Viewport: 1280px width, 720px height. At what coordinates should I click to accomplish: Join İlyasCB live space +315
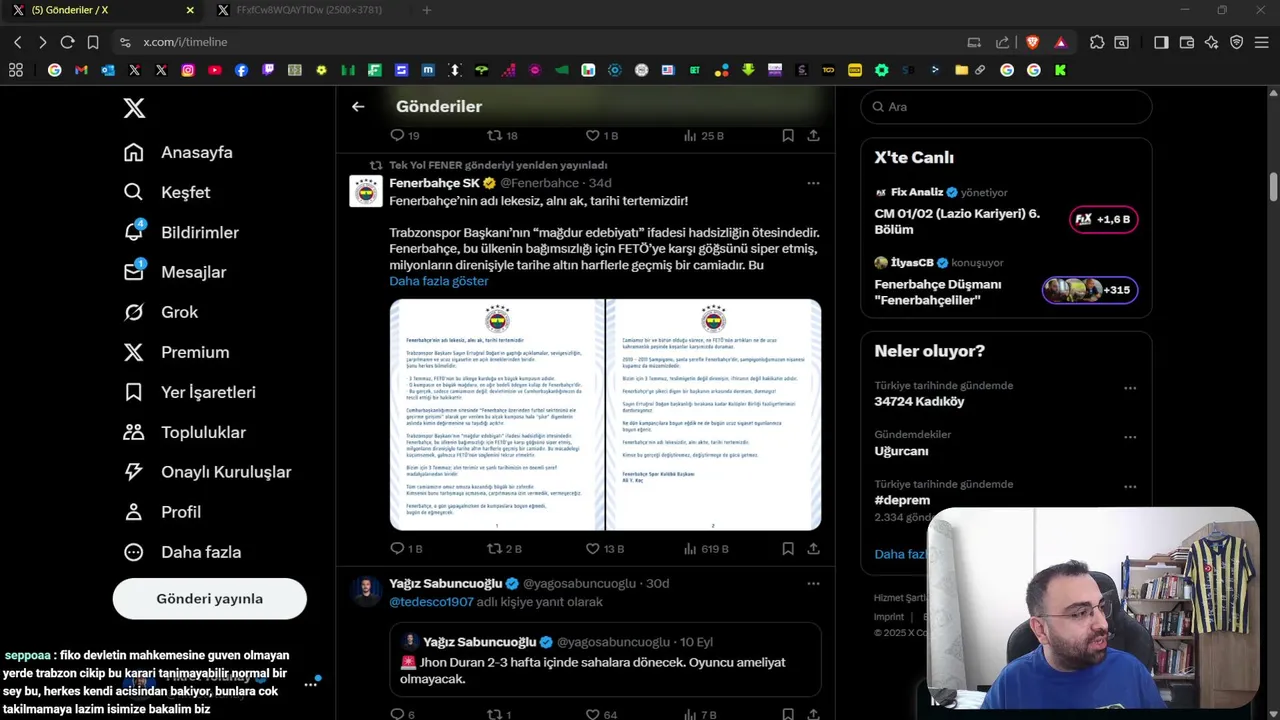pyautogui.click(x=1090, y=290)
